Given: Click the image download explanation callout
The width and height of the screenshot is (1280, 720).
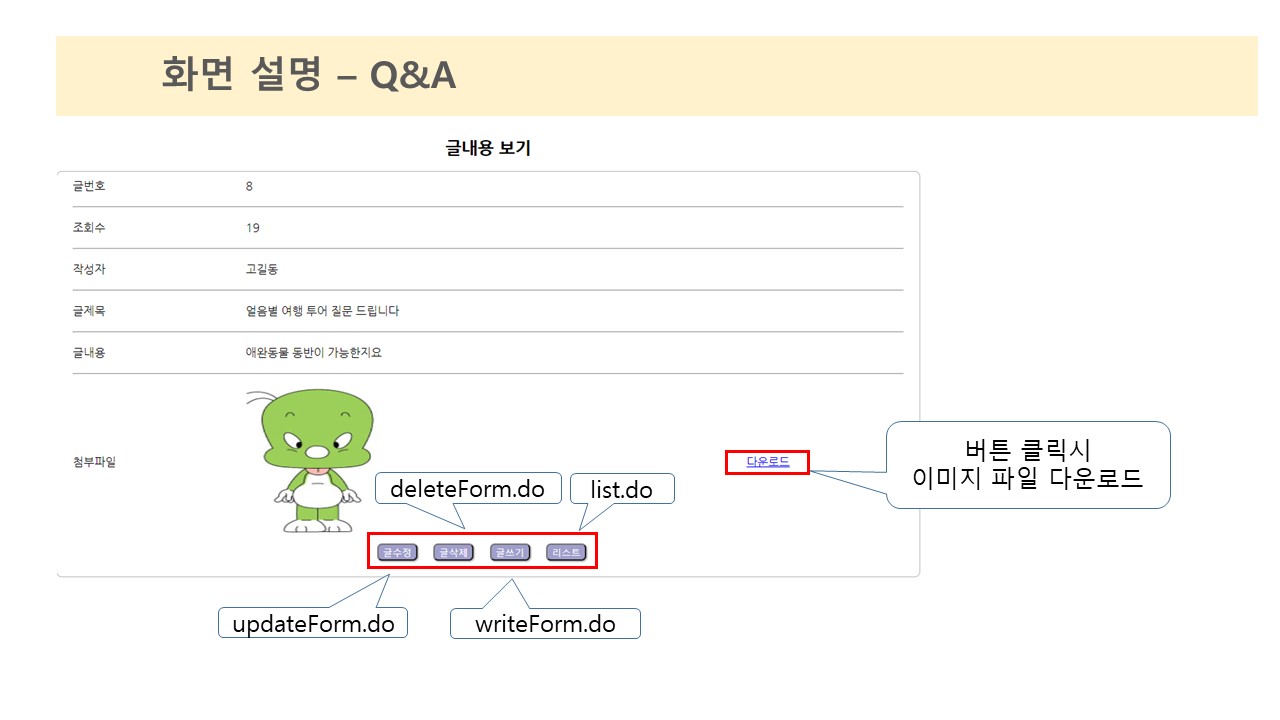Looking at the screenshot, I should pyautogui.click(x=1028, y=465).
